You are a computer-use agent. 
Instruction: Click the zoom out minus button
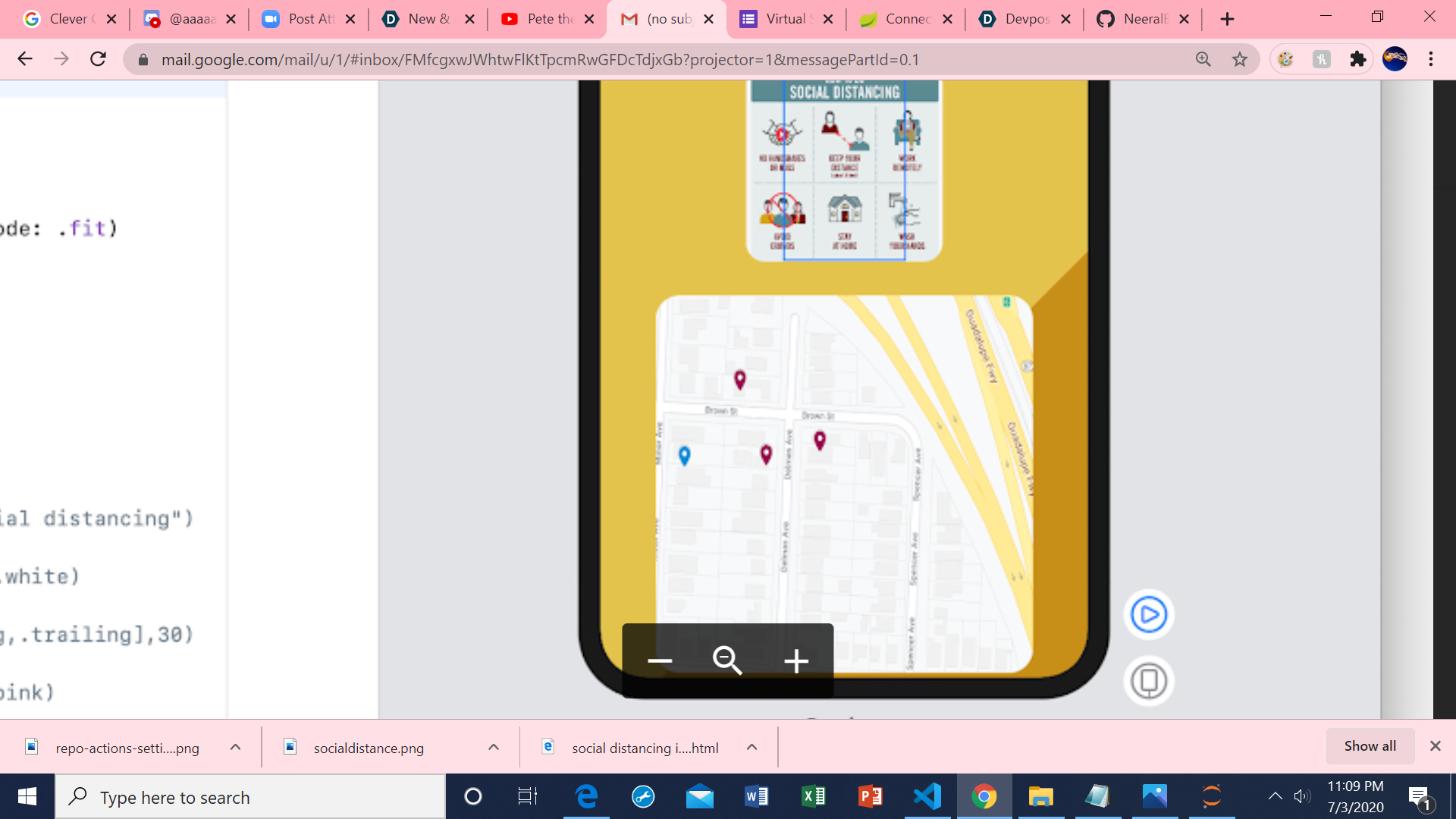coord(659,661)
